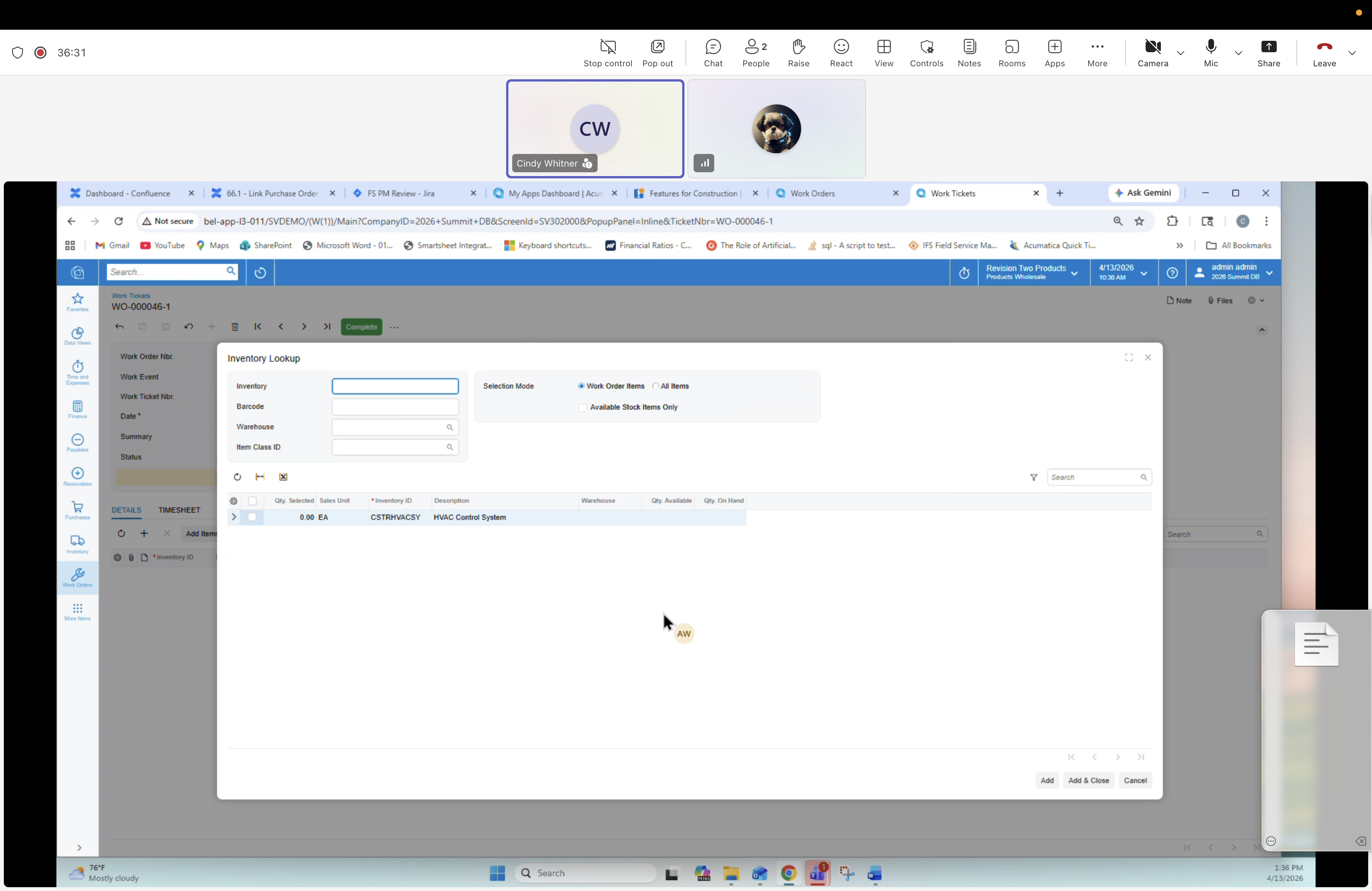Switch to the TIMESHEET tab
The image size is (1372, 891).
[179, 510]
